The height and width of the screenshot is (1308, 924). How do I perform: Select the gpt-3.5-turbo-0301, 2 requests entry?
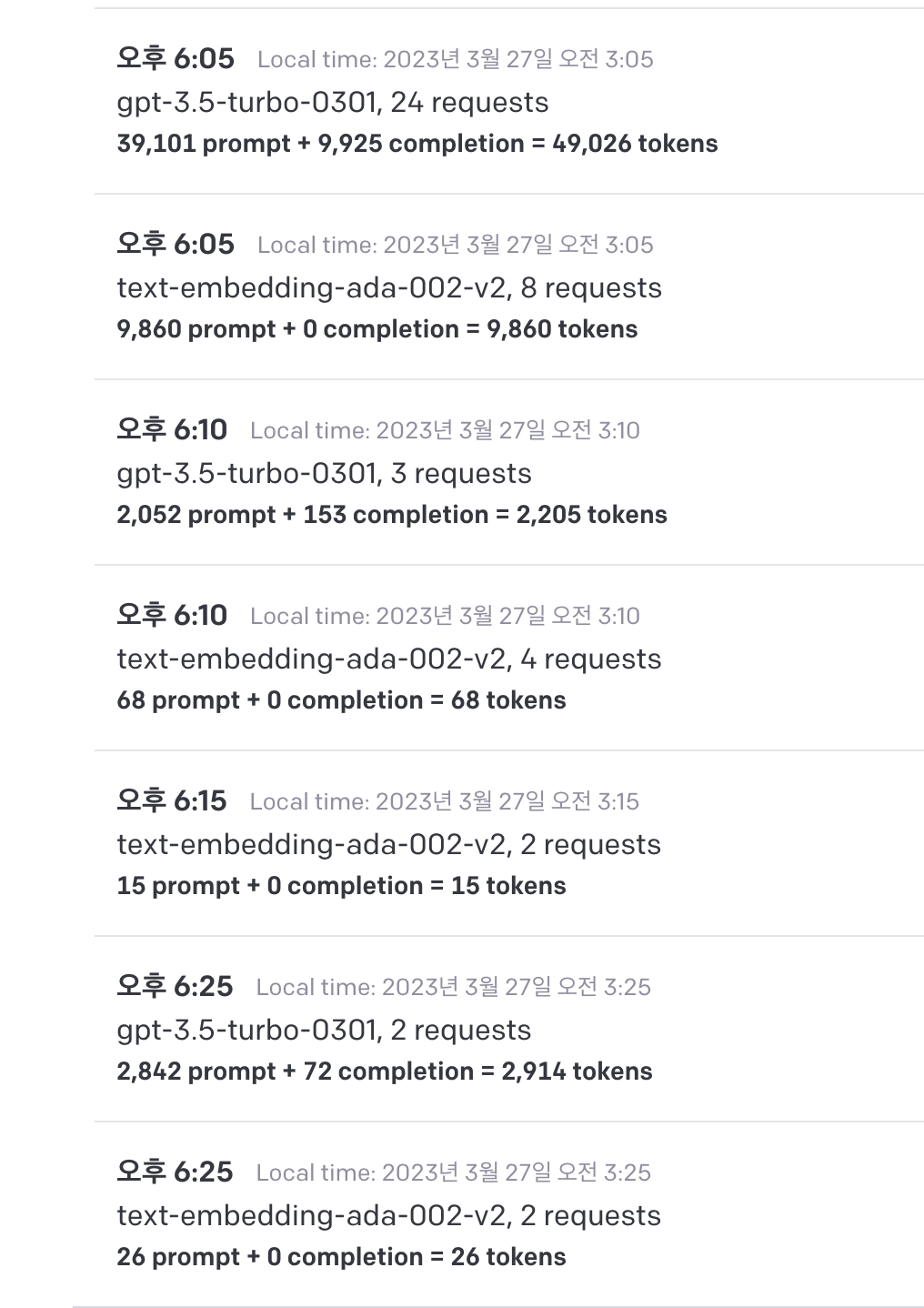point(324,1030)
